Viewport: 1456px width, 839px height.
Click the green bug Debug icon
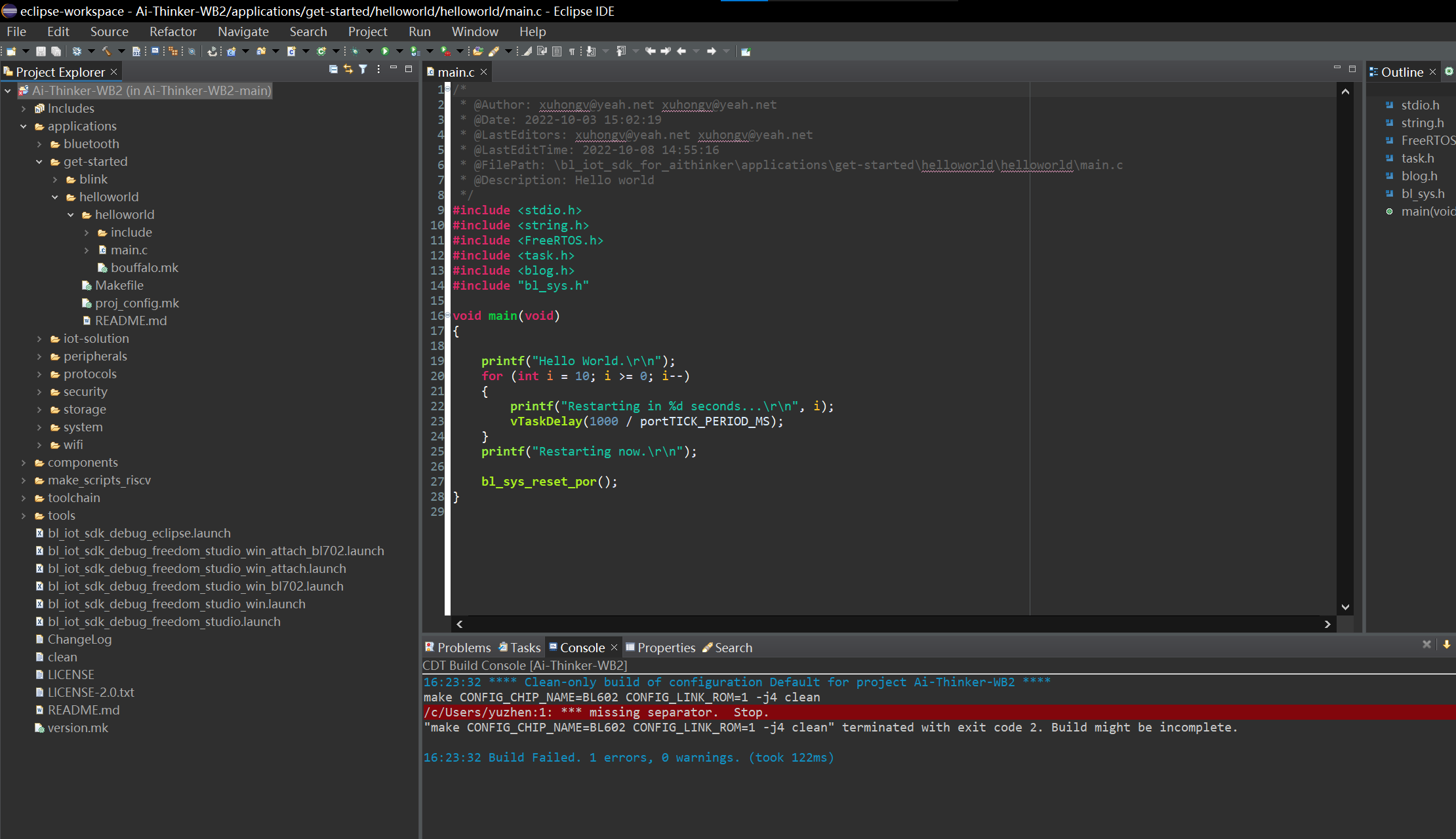[x=355, y=51]
